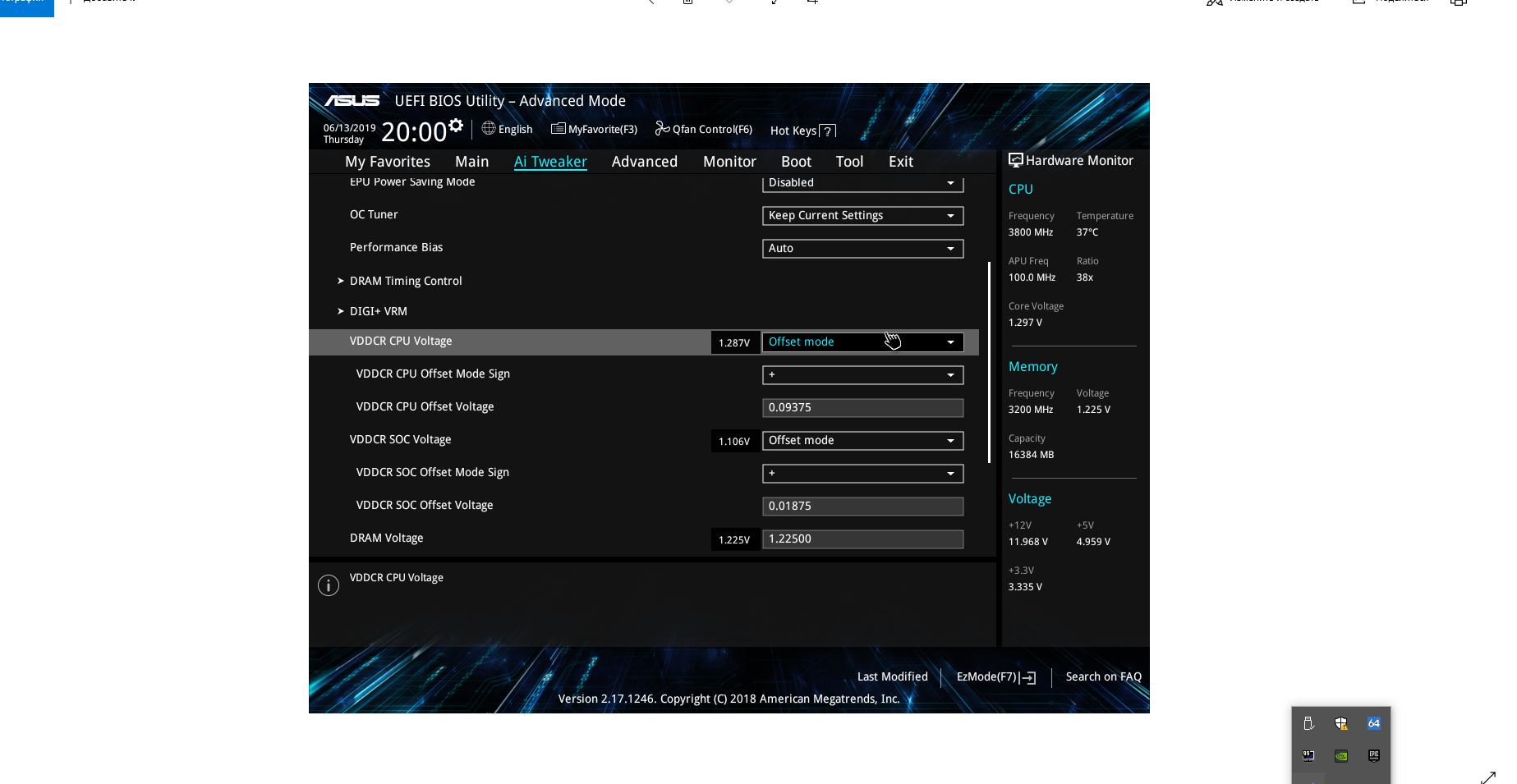The image size is (1517, 784).
Task: Click the Voltage section heading
Action: (x=1030, y=499)
